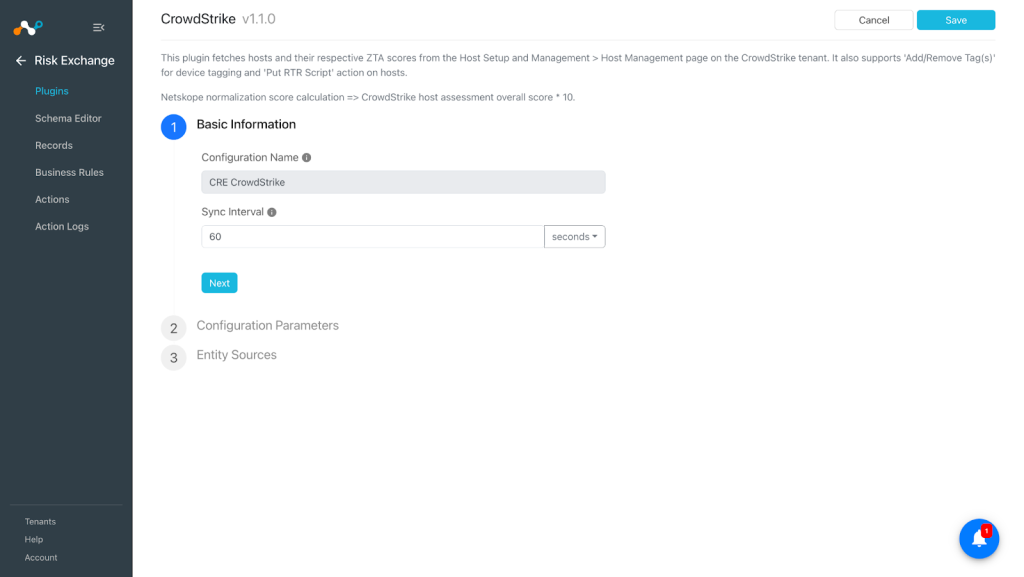Open the seconds unit dropdown
This screenshot has height=577, width=1024.
(x=575, y=236)
